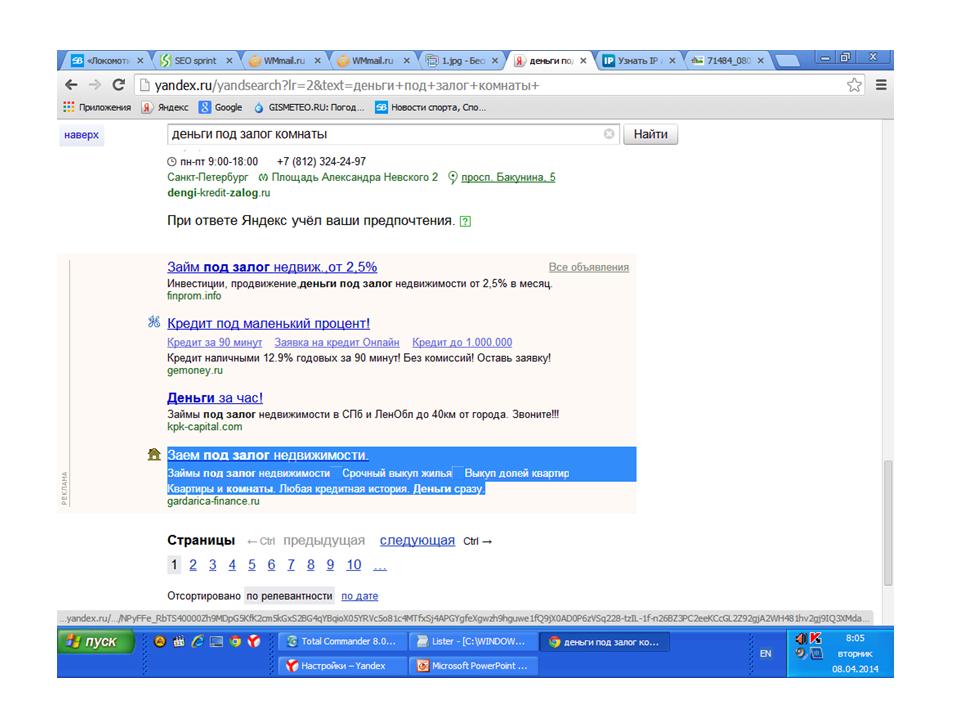Go to results page 5

point(252,564)
